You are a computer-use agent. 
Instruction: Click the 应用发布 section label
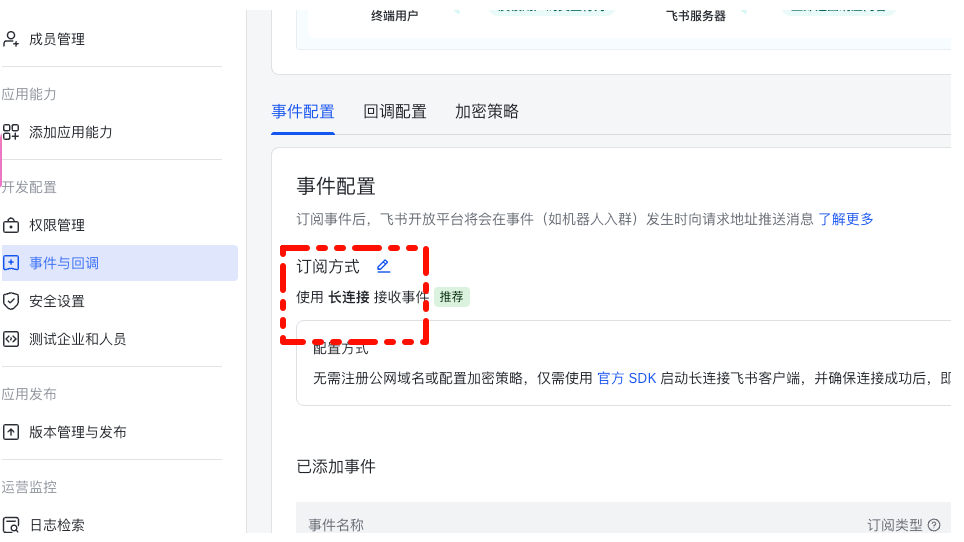(28, 394)
